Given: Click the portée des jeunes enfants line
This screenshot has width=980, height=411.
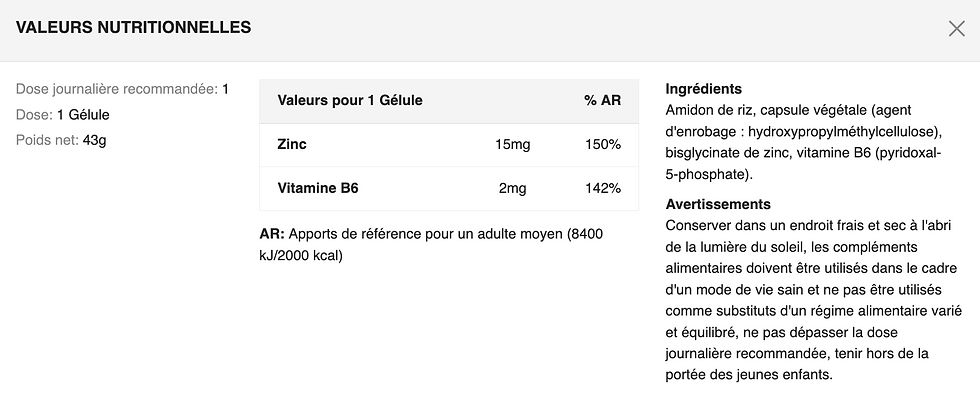Looking at the screenshot, I should pyautogui.click(x=748, y=375).
